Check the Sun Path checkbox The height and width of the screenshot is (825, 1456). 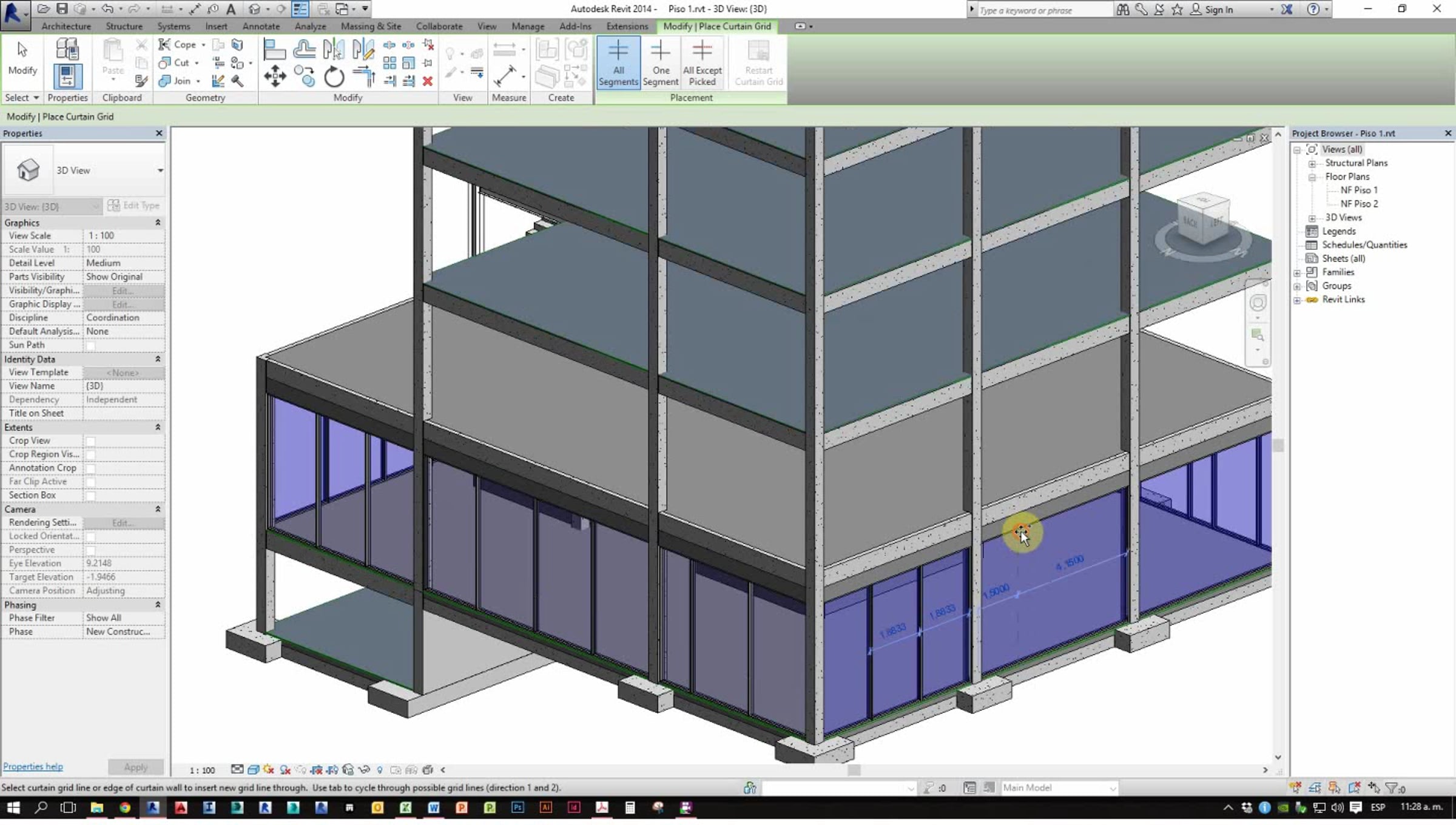(x=90, y=346)
